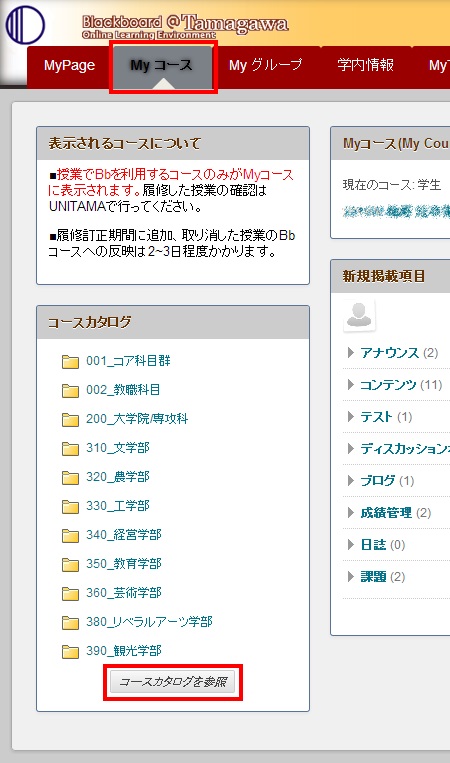Expand the テスト section arrow
This screenshot has width=450, height=763.
pos(350,417)
